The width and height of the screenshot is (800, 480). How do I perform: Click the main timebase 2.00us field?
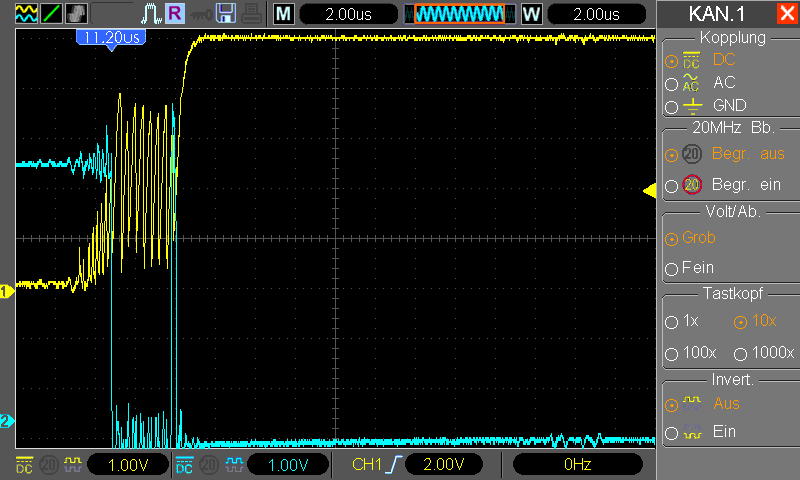click(348, 14)
